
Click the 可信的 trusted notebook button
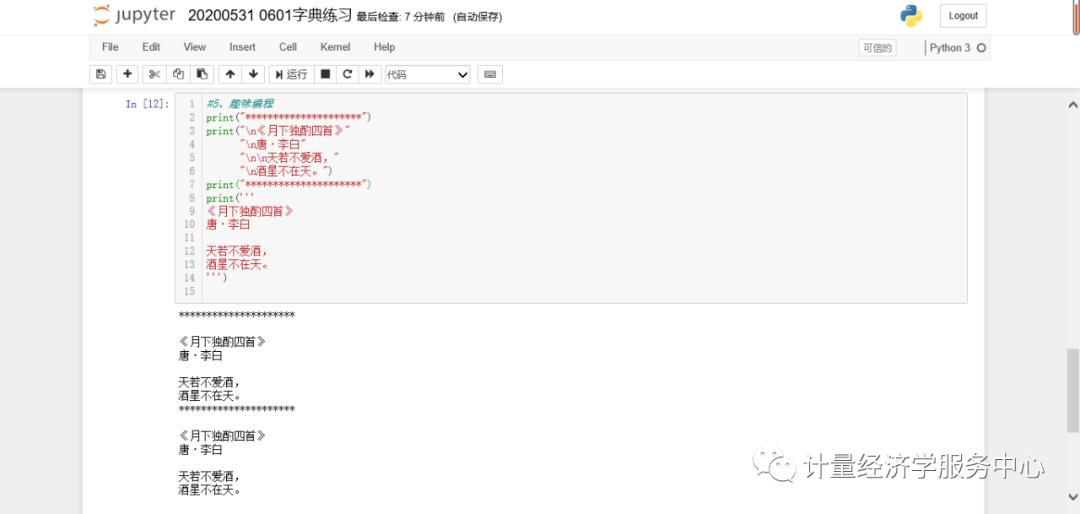[877, 48]
